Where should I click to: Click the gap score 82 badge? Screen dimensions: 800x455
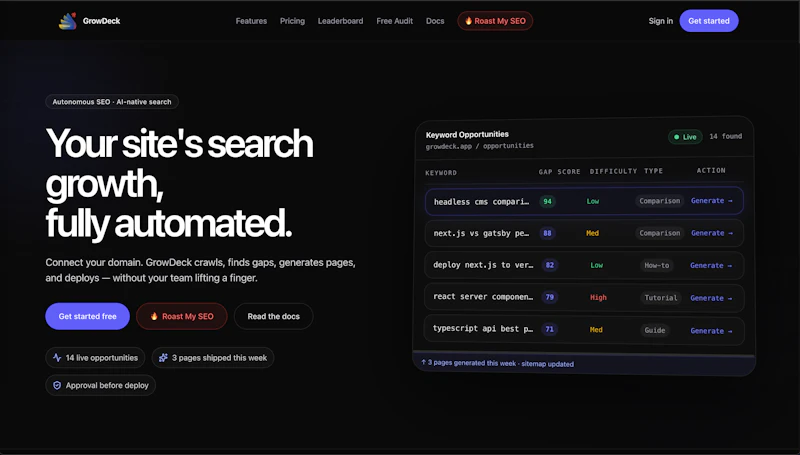(x=549, y=265)
